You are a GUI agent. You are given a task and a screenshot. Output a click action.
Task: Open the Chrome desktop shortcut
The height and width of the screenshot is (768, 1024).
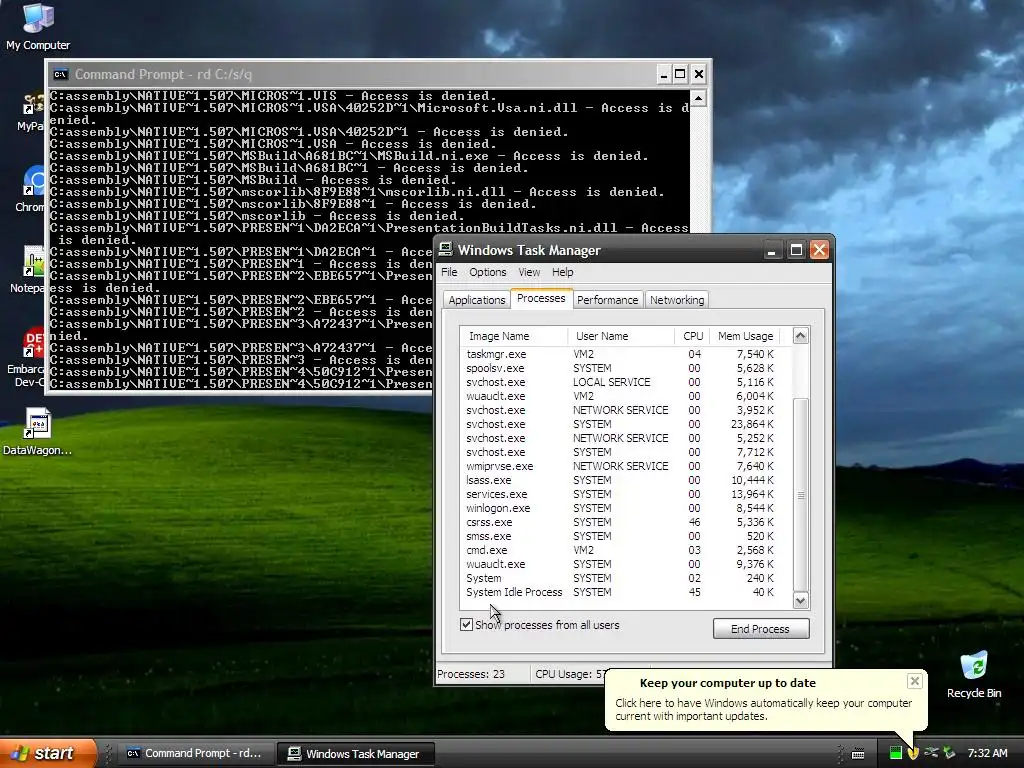(31, 189)
